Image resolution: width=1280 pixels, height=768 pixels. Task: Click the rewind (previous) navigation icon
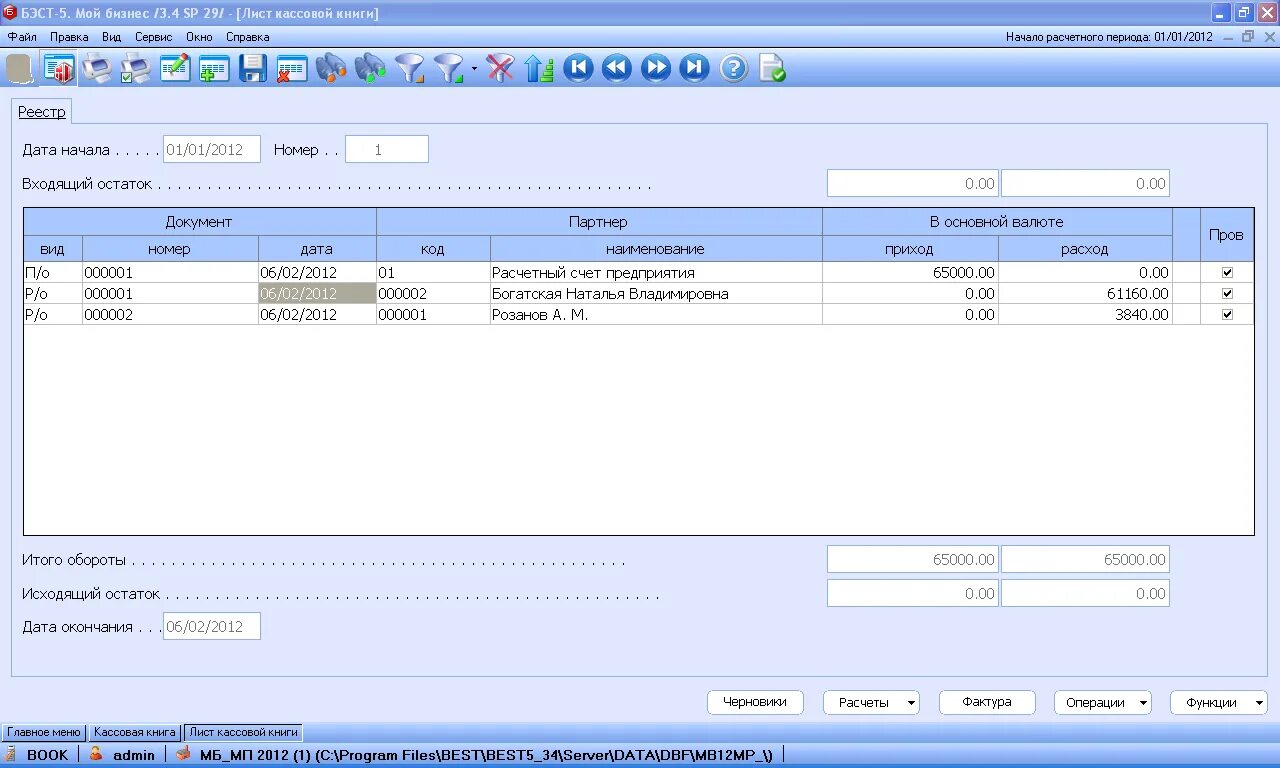coord(617,69)
